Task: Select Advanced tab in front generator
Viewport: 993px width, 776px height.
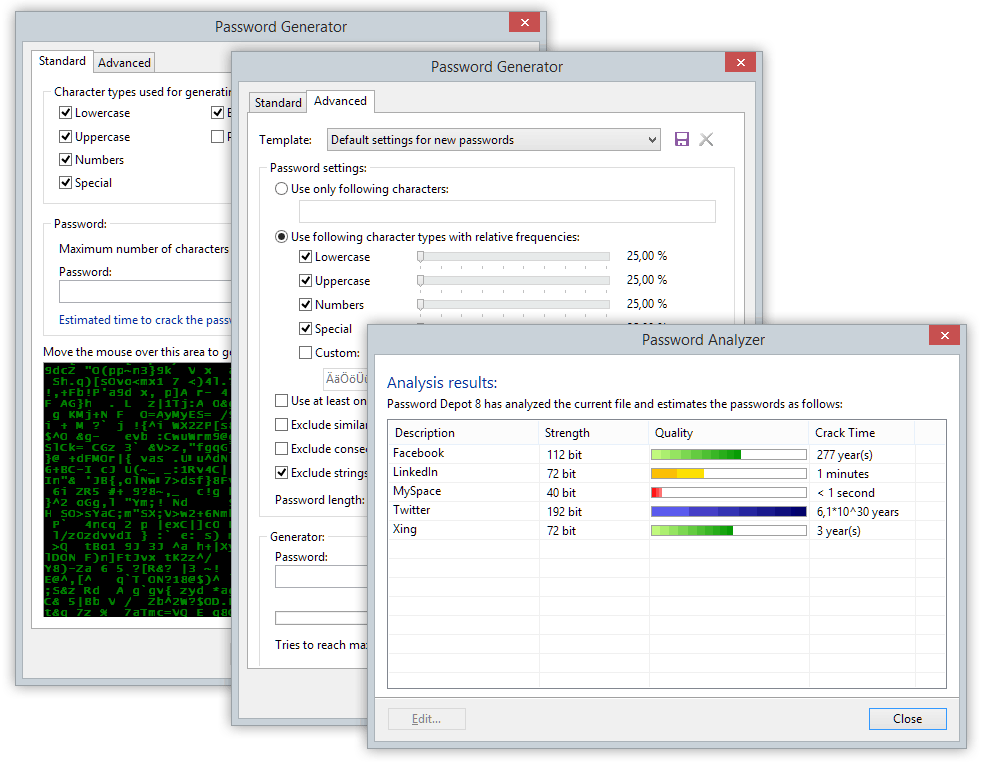Action: pyautogui.click(x=340, y=101)
